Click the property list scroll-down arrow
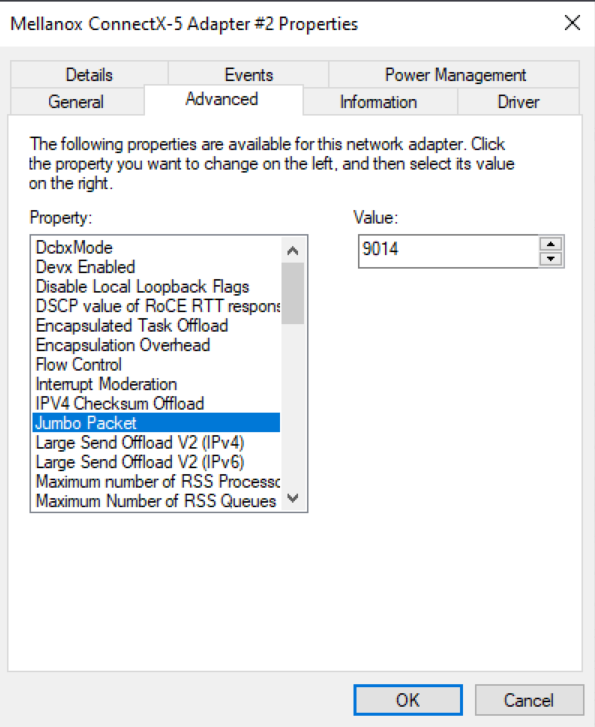The width and height of the screenshot is (595, 727). (293, 498)
